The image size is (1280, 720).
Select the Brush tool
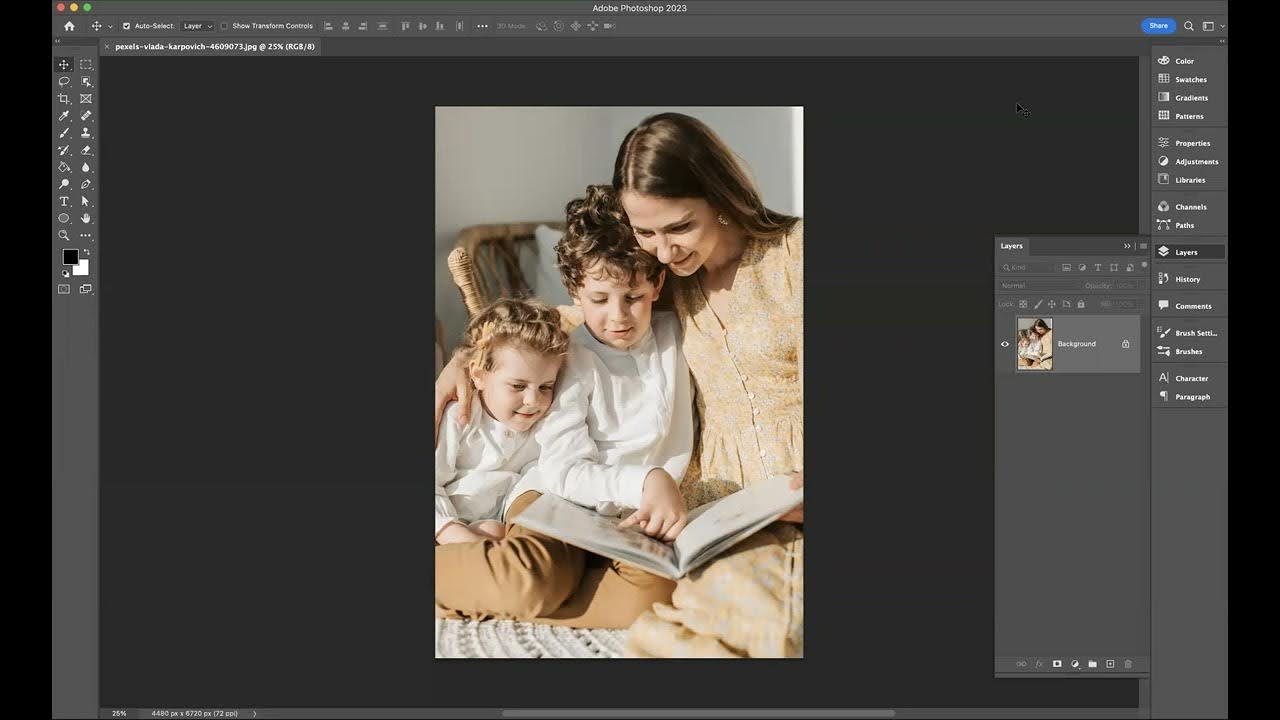[x=64, y=133]
